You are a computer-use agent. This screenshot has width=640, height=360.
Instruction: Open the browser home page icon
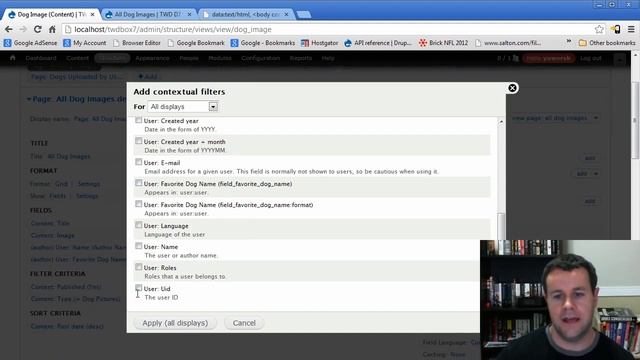pos(52,29)
